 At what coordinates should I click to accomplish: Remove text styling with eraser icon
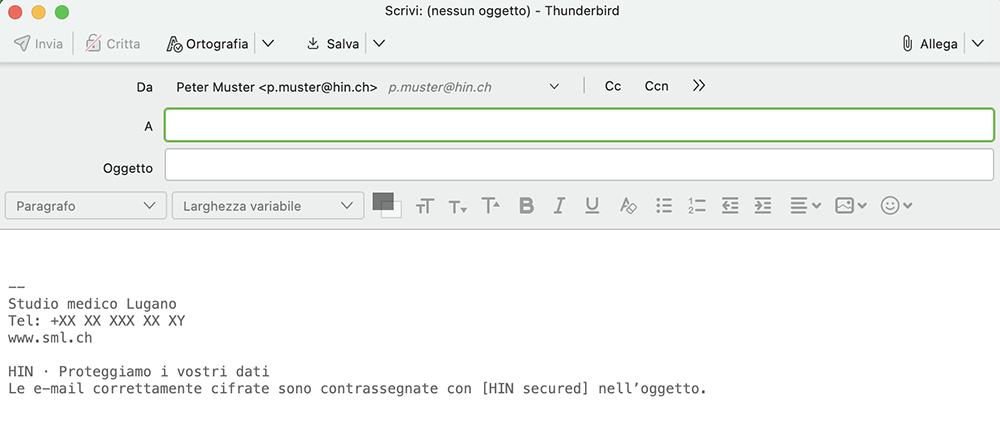(628, 205)
